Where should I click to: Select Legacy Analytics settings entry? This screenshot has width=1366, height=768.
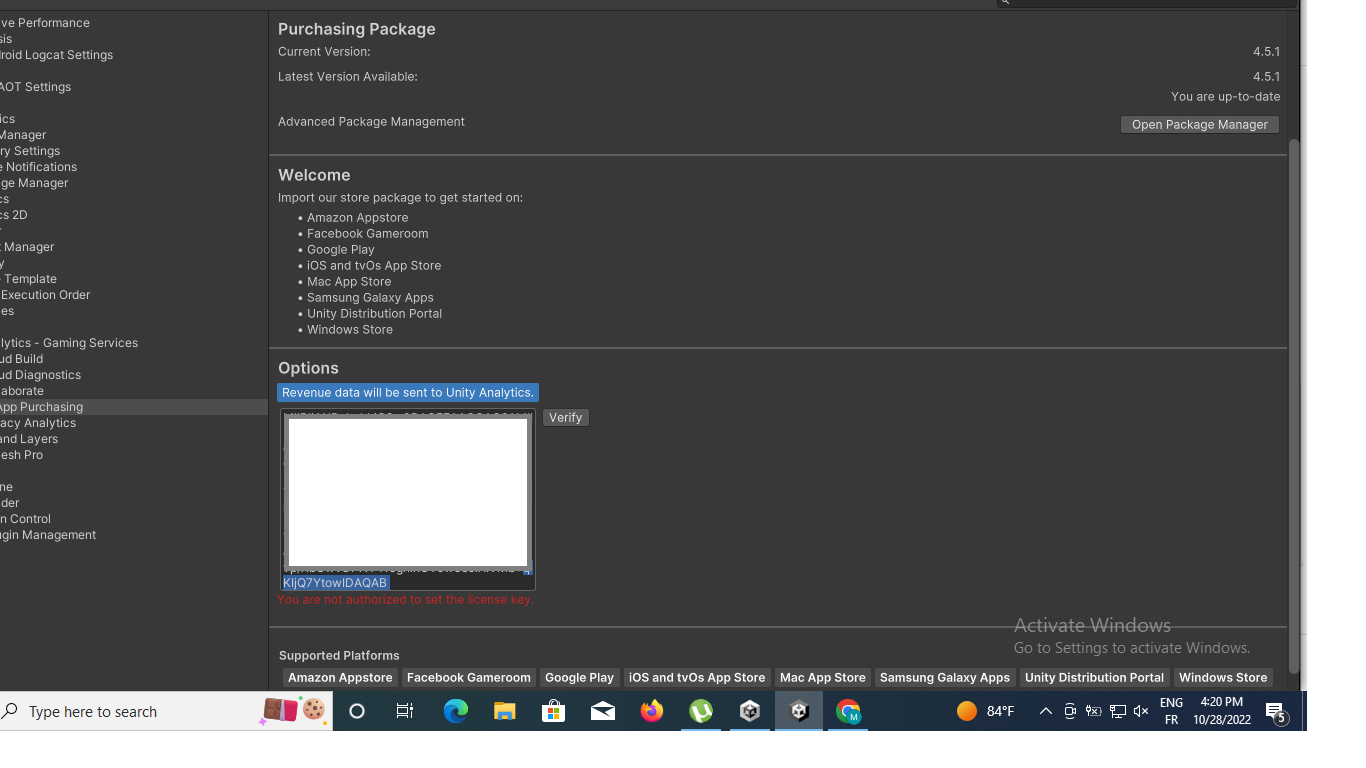coord(38,423)
